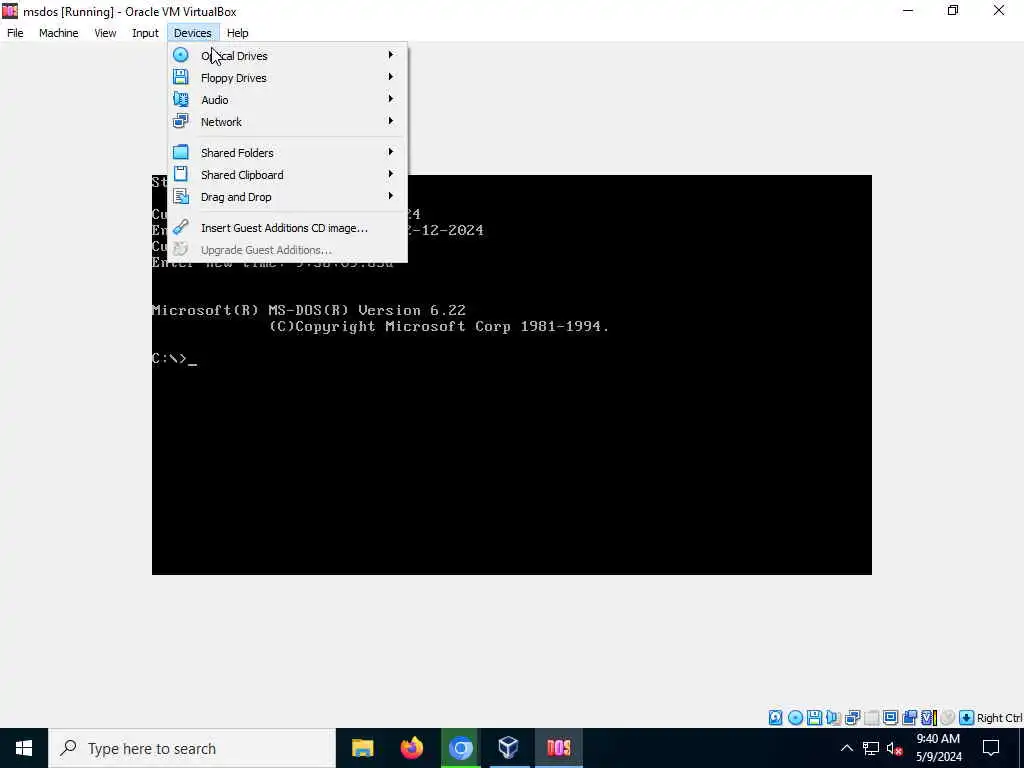Expand Floppy Drives submenu arrow
Image resolution: width=1024 pixels, height=768 pixels.
point(391,77)
